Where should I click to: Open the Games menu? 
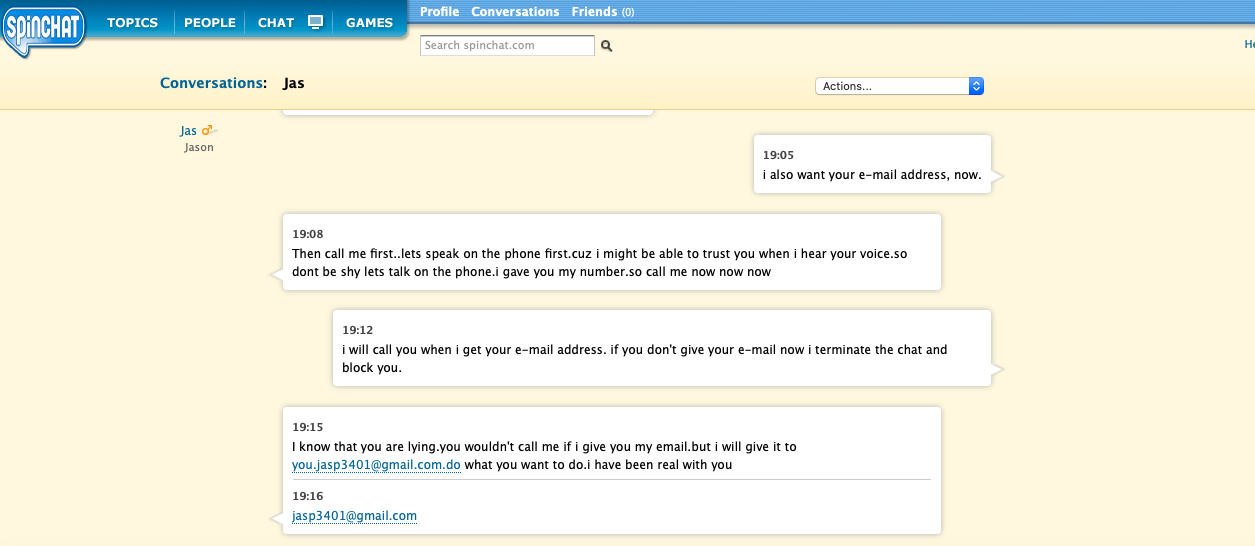click(369, 22)
